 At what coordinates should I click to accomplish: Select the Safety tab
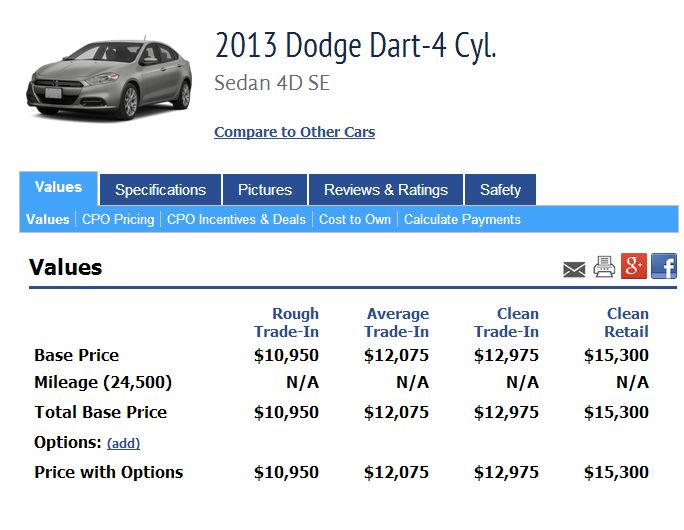click(x=500, y=190)
